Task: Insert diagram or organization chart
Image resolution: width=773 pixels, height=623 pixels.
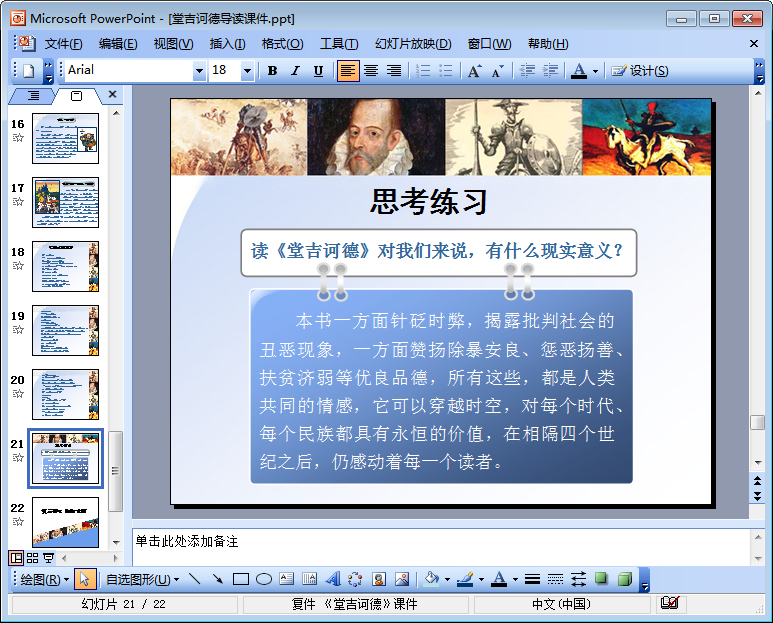Action: pos(355,579)
